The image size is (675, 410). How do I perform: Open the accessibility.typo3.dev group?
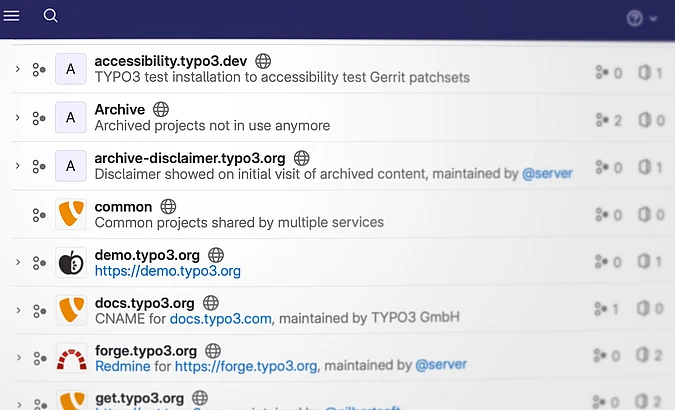point(170,61)
